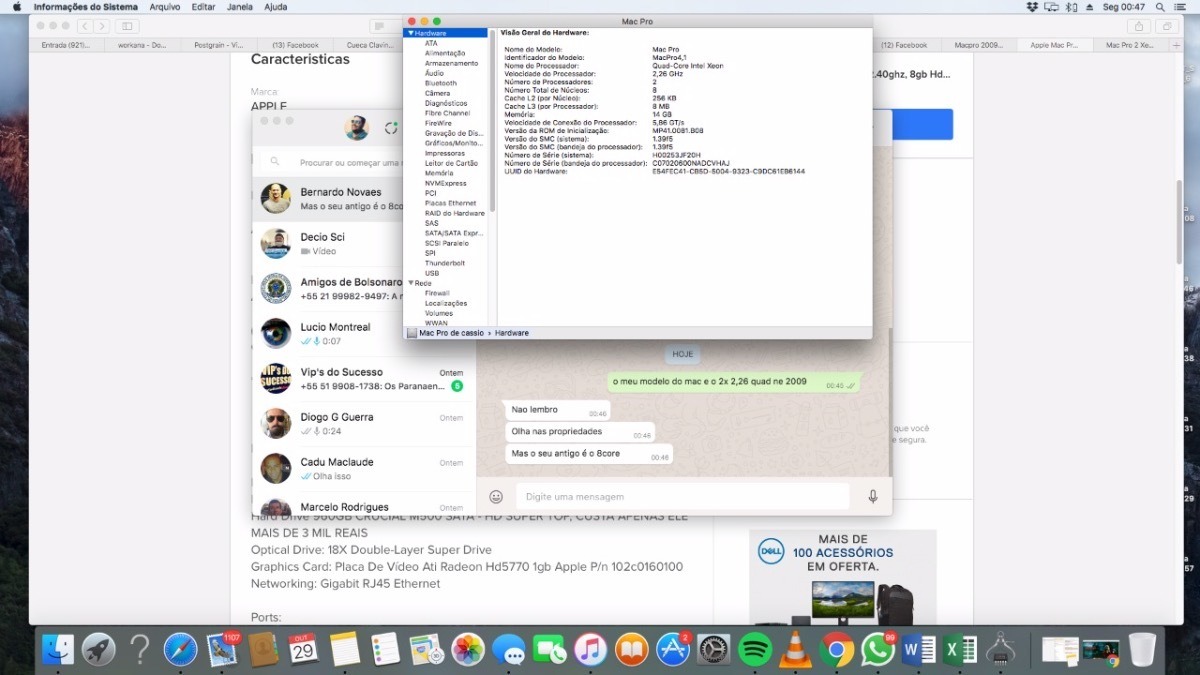This screenshot has width=1200, height=675.
Task: Open yellow Notes icon in dock
Action: (345, 650)
